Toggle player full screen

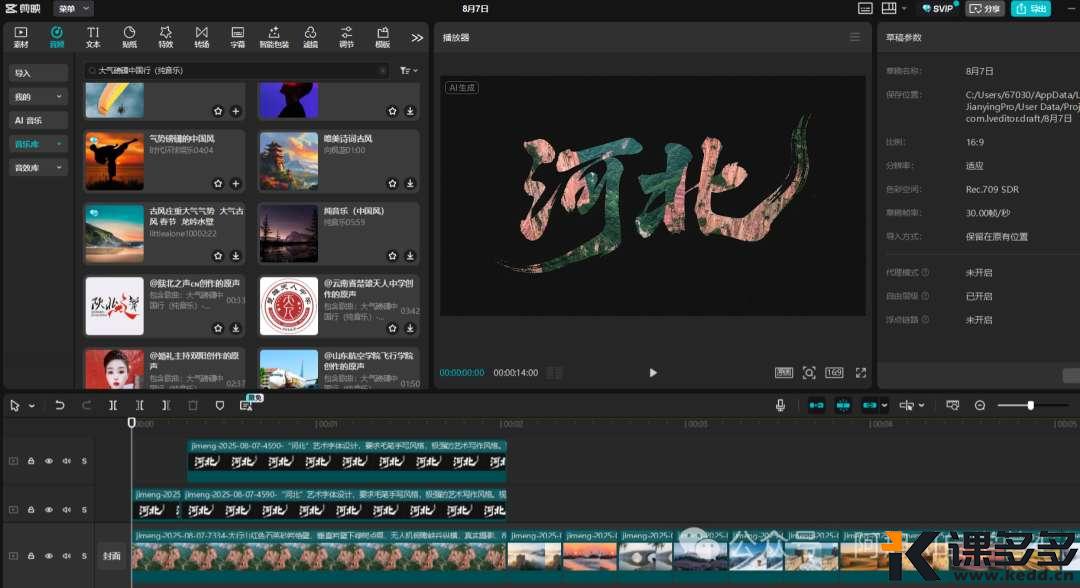[x=861, y=372]
